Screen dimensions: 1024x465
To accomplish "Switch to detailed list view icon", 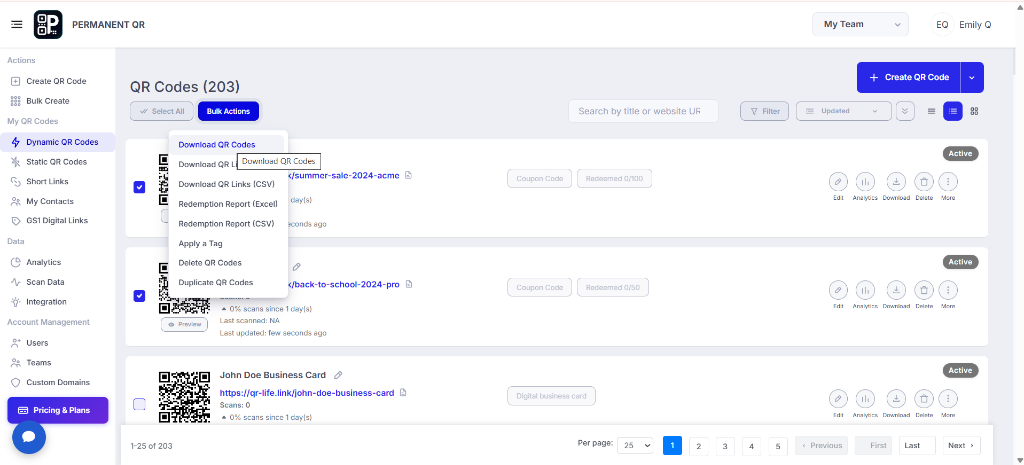I will click(953, 111).
